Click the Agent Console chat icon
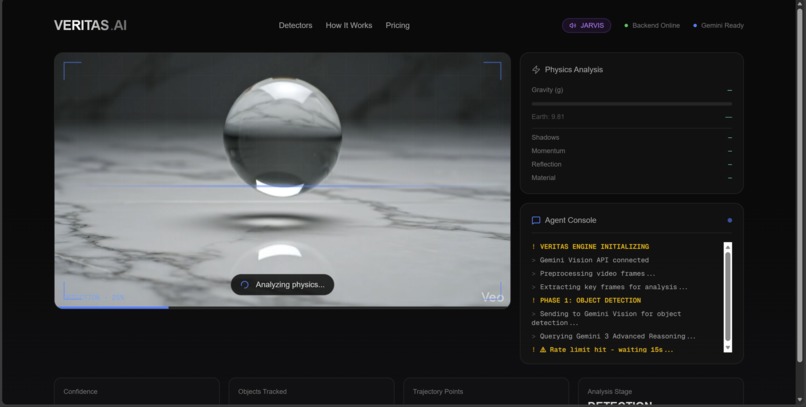 coord(536,220)
